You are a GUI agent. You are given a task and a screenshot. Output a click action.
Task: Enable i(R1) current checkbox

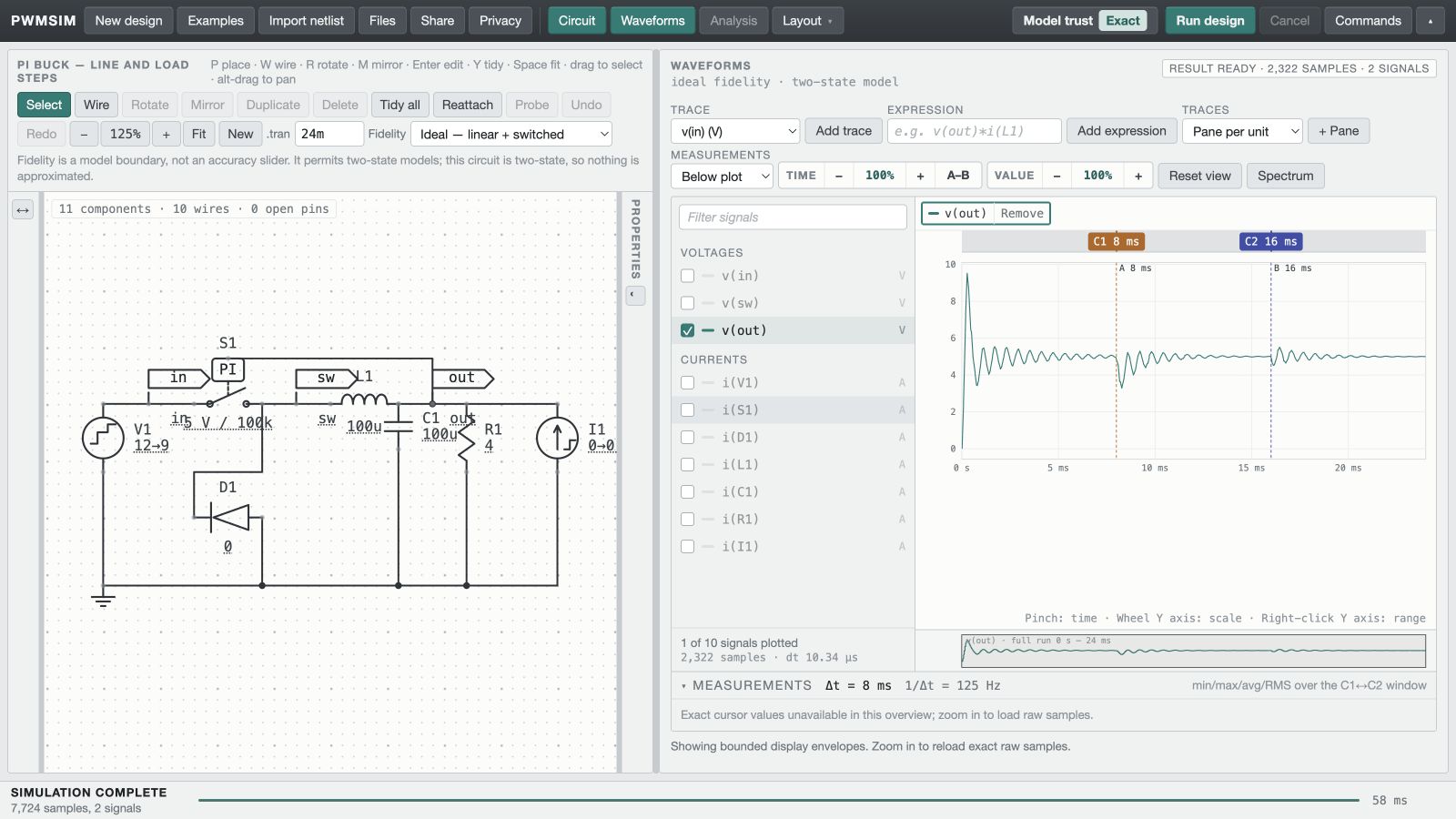point(687,520)
